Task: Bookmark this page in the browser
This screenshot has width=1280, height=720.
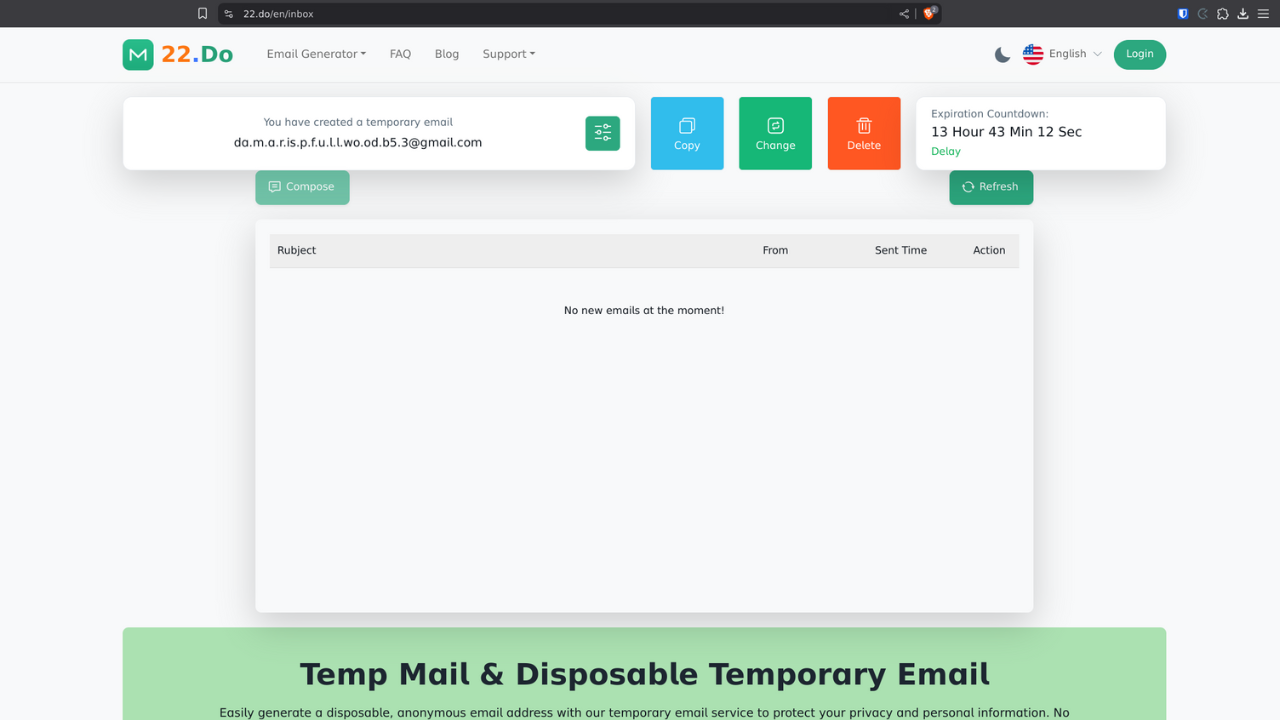Action: pos(202,14)
